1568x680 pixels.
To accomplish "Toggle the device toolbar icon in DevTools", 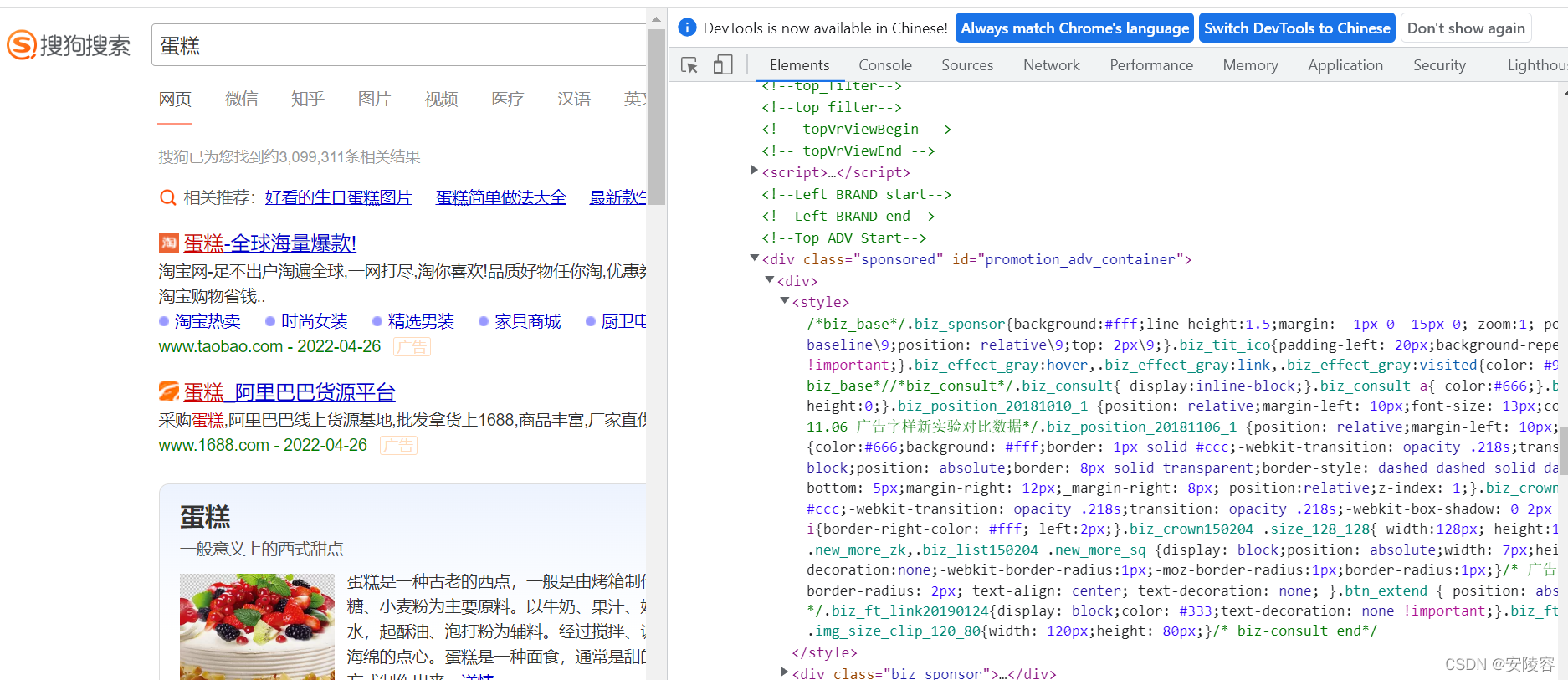I will tap(723, 65).
